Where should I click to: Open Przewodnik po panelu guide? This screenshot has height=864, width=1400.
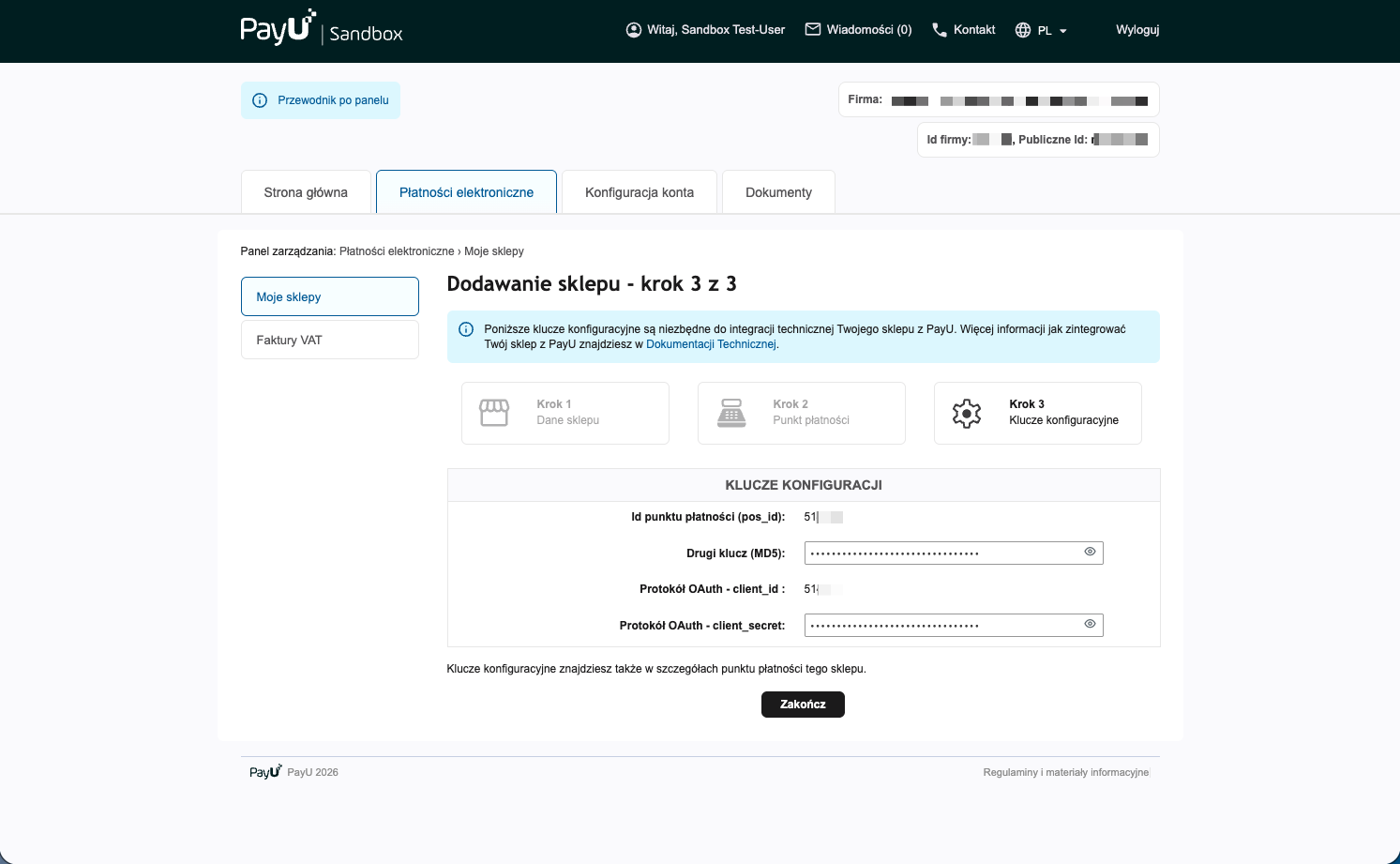[321, 100]
